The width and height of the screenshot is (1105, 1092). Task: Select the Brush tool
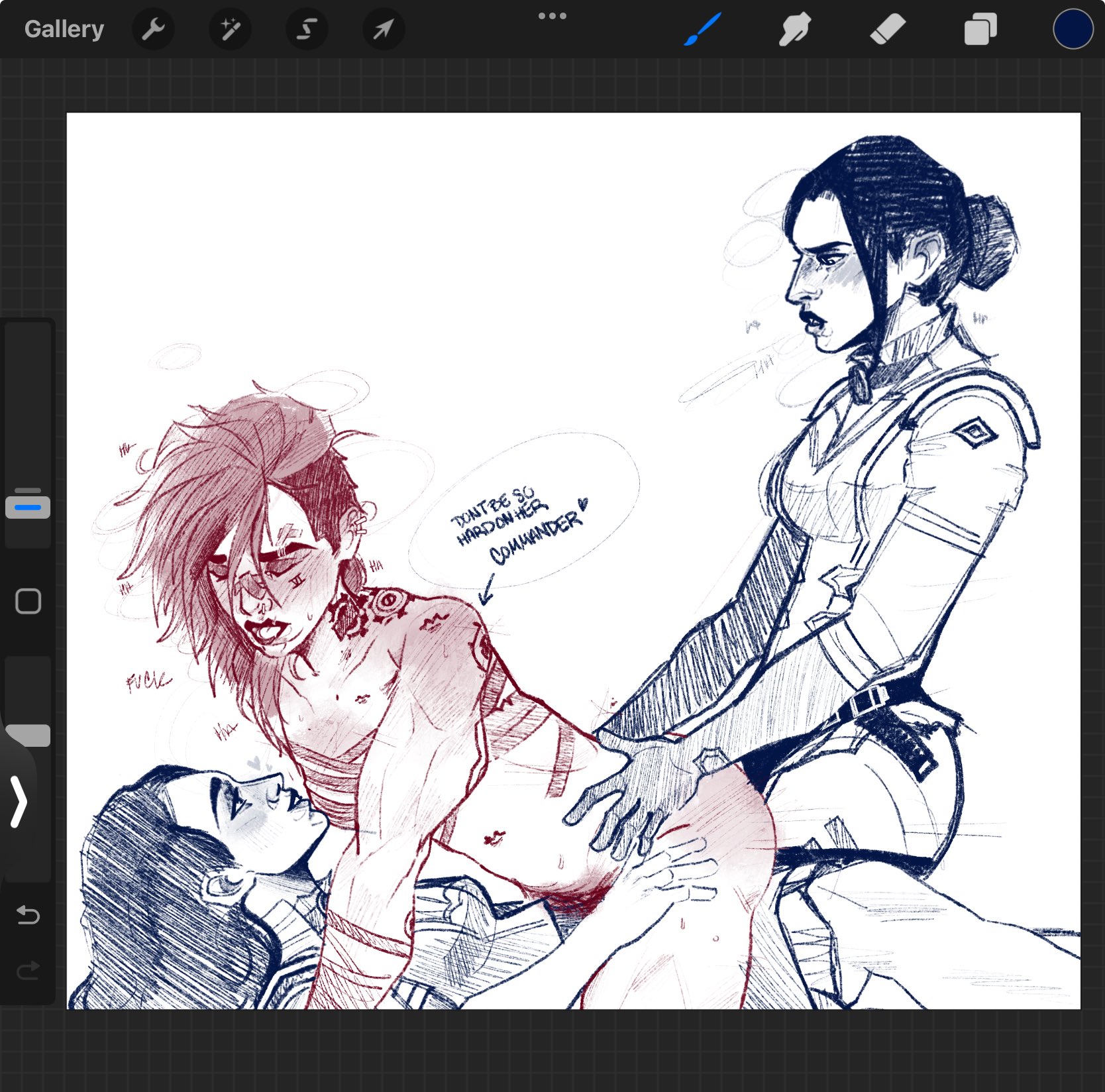pyautogui.click(x=702, y=29)
